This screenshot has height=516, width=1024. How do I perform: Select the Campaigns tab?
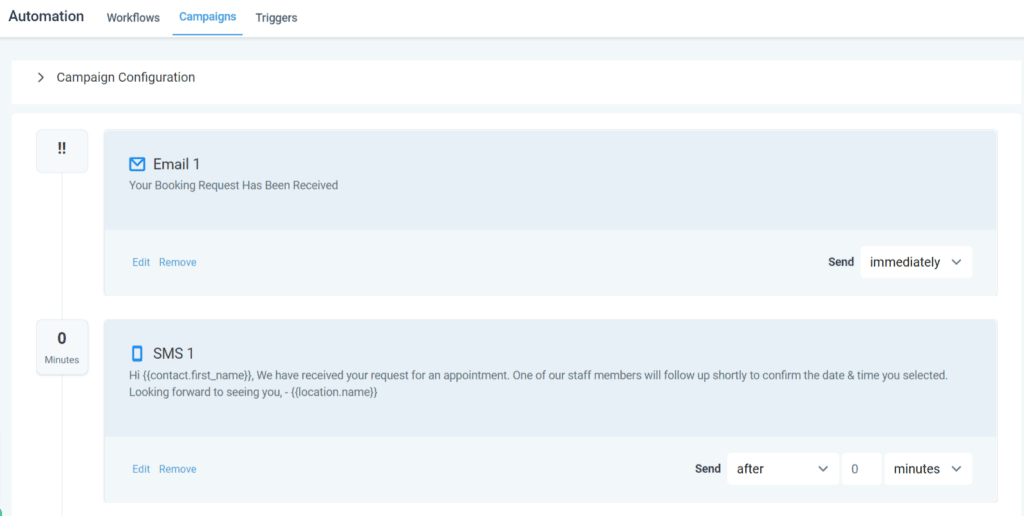coord(208,16)
